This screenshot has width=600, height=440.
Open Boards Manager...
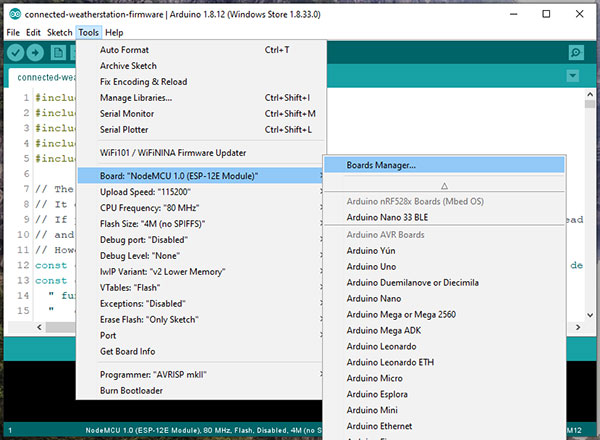[x=381, y=165]
